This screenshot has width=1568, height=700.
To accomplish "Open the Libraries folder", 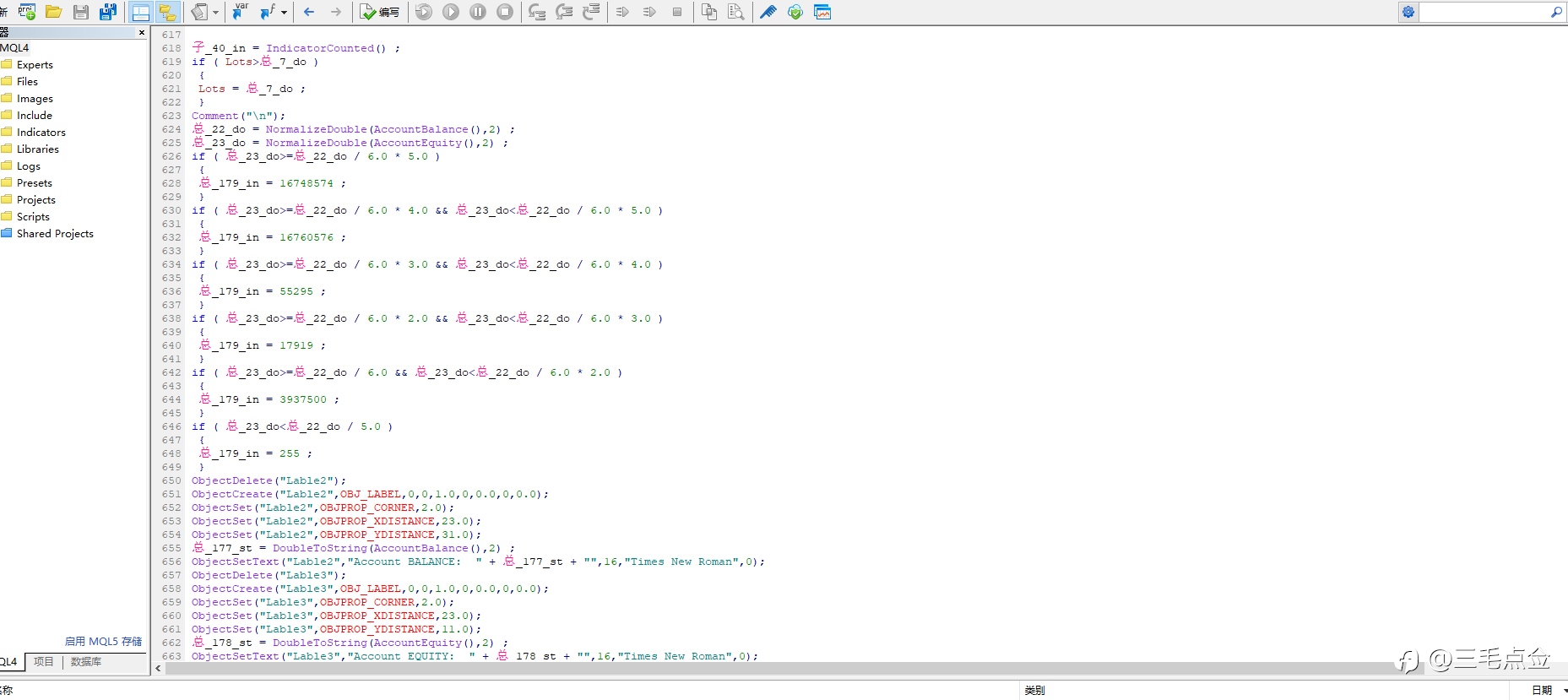I will coord(37,149).
